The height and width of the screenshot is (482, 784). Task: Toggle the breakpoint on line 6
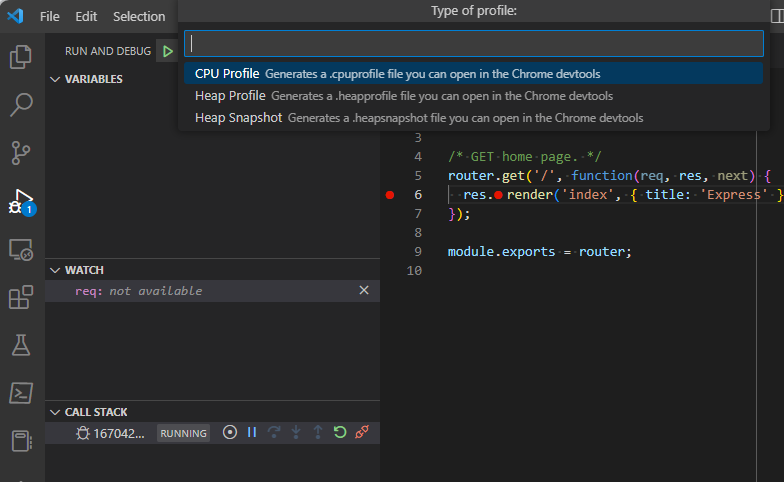(390, 195)
